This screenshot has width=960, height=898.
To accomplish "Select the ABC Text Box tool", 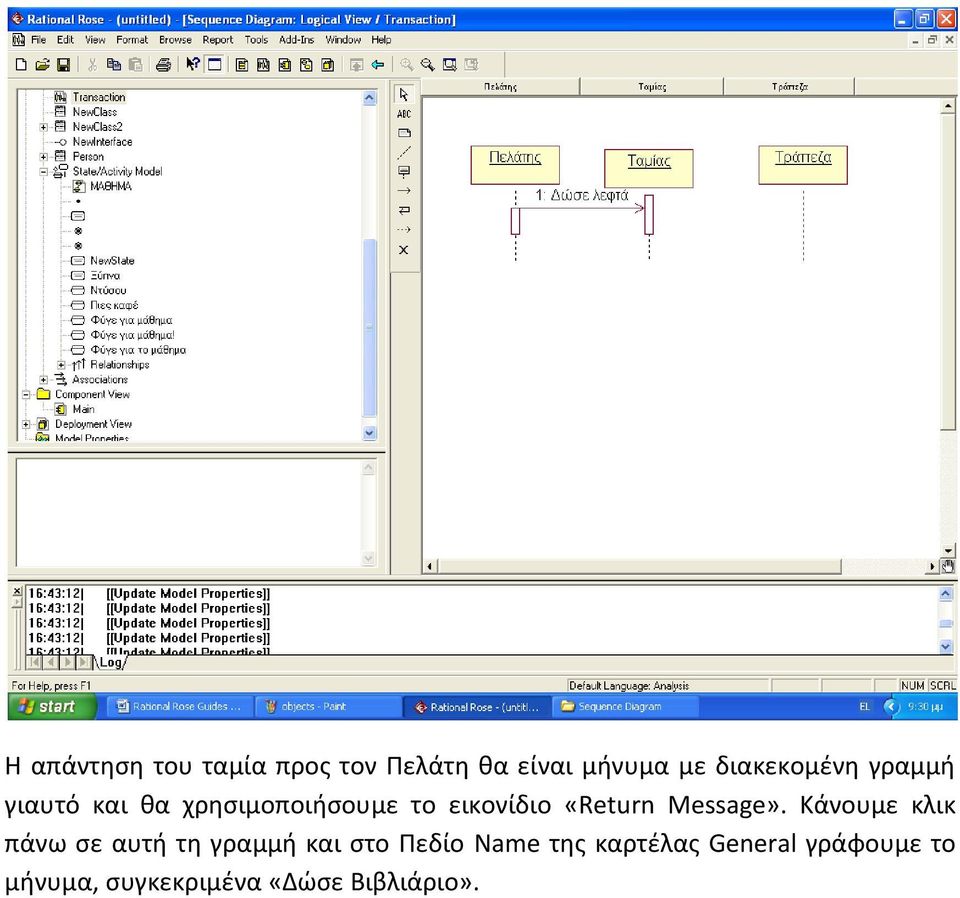I will pos(403,114).
